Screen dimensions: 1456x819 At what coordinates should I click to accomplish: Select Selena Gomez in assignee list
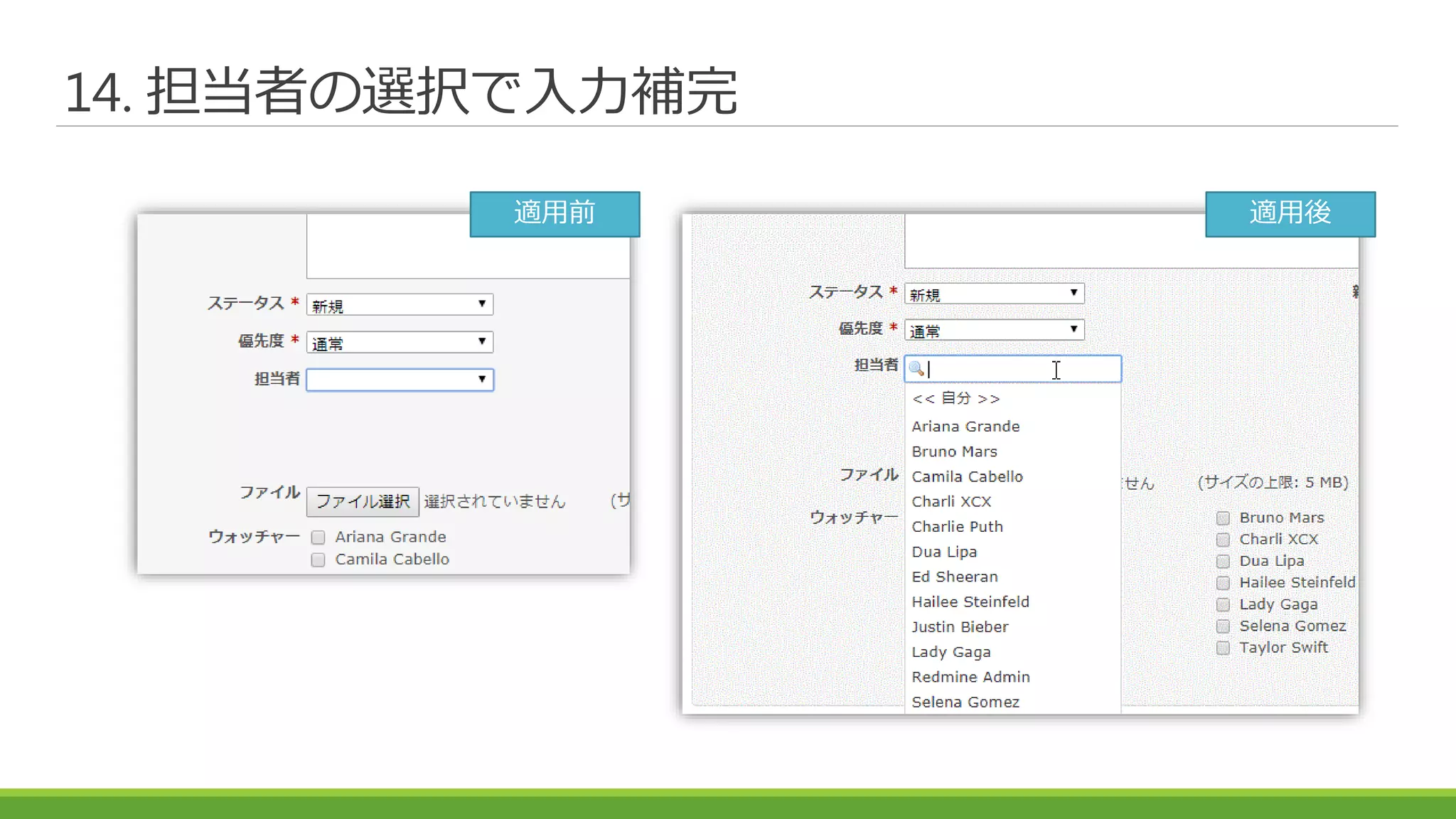[1012, 702]
